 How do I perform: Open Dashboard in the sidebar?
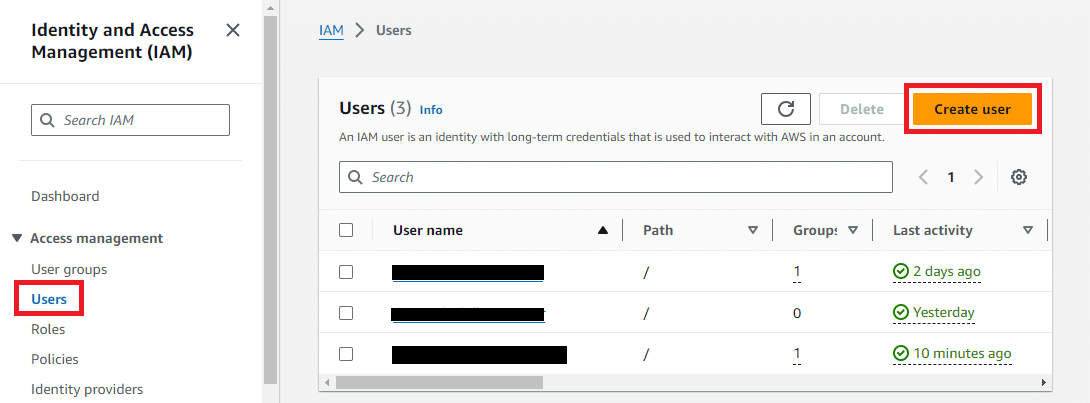(65, 197)
